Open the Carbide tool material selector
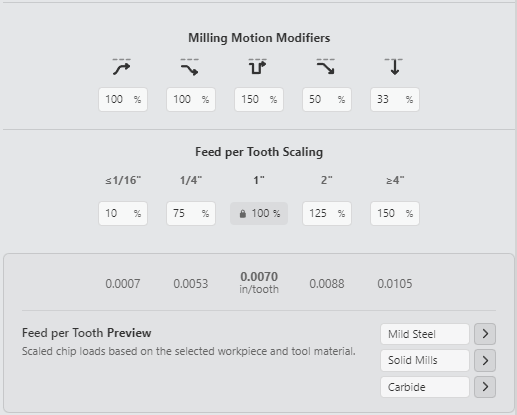The image size is (517, 415). (425, 387)
